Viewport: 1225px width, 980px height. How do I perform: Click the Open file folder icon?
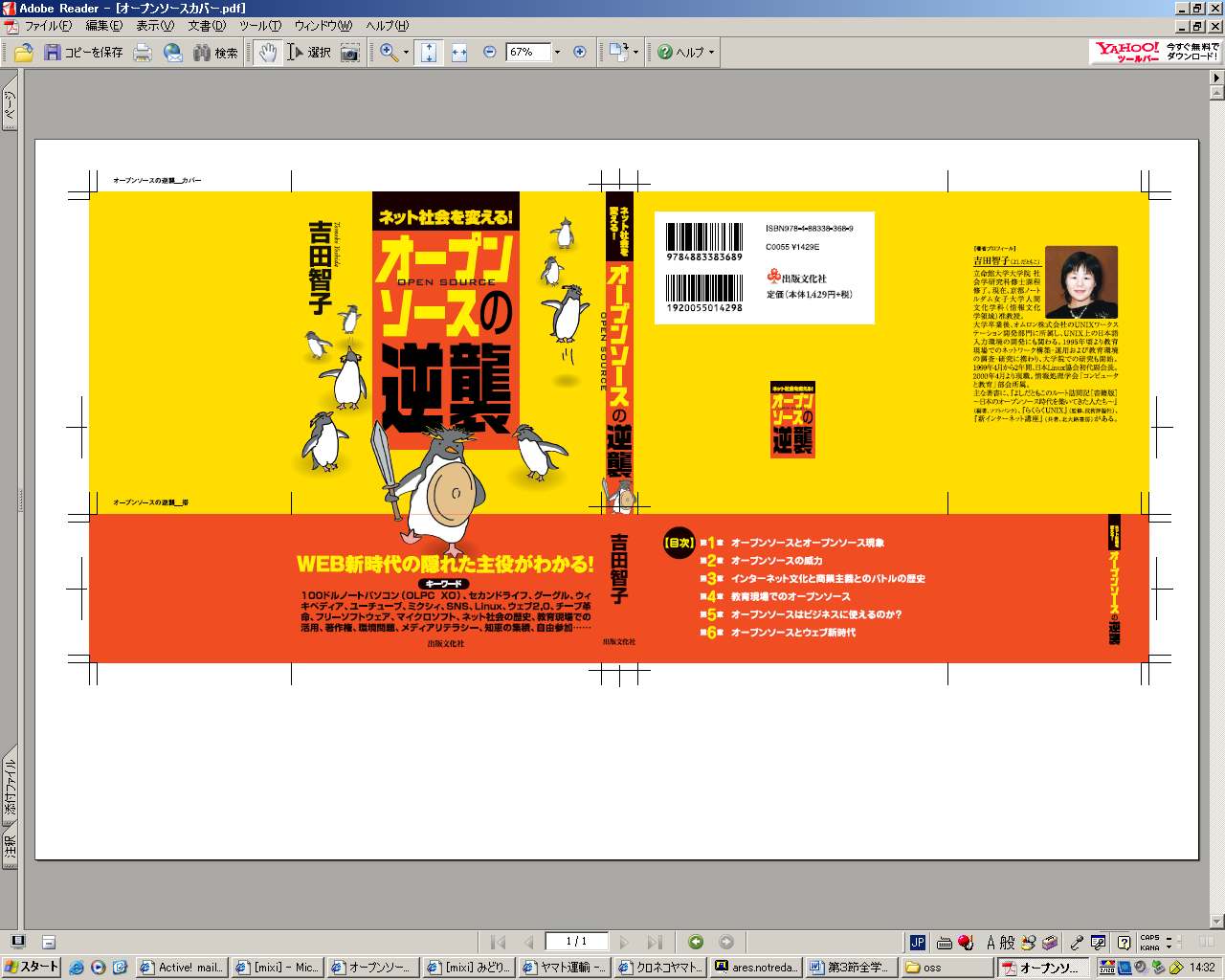[x=24, y=53]
